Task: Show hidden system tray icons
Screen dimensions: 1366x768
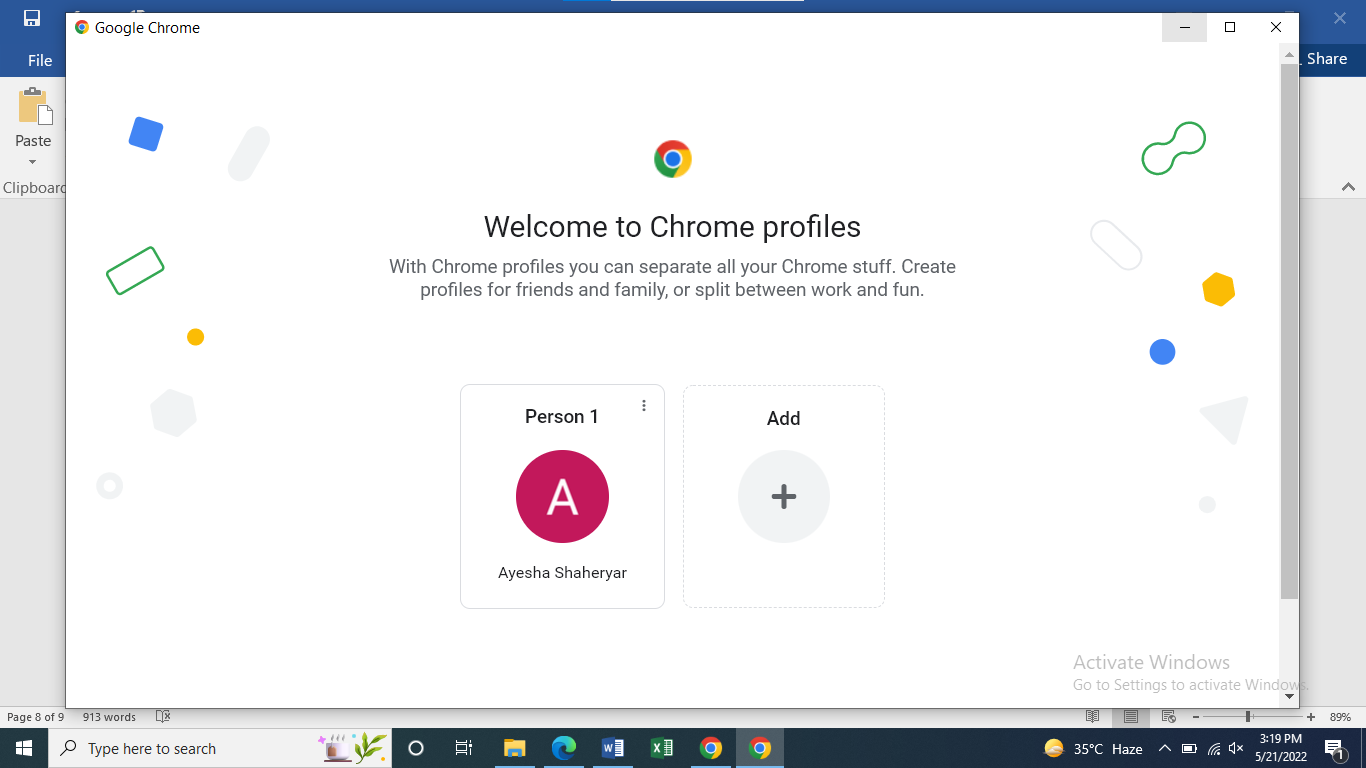Action: [1164, 748]
